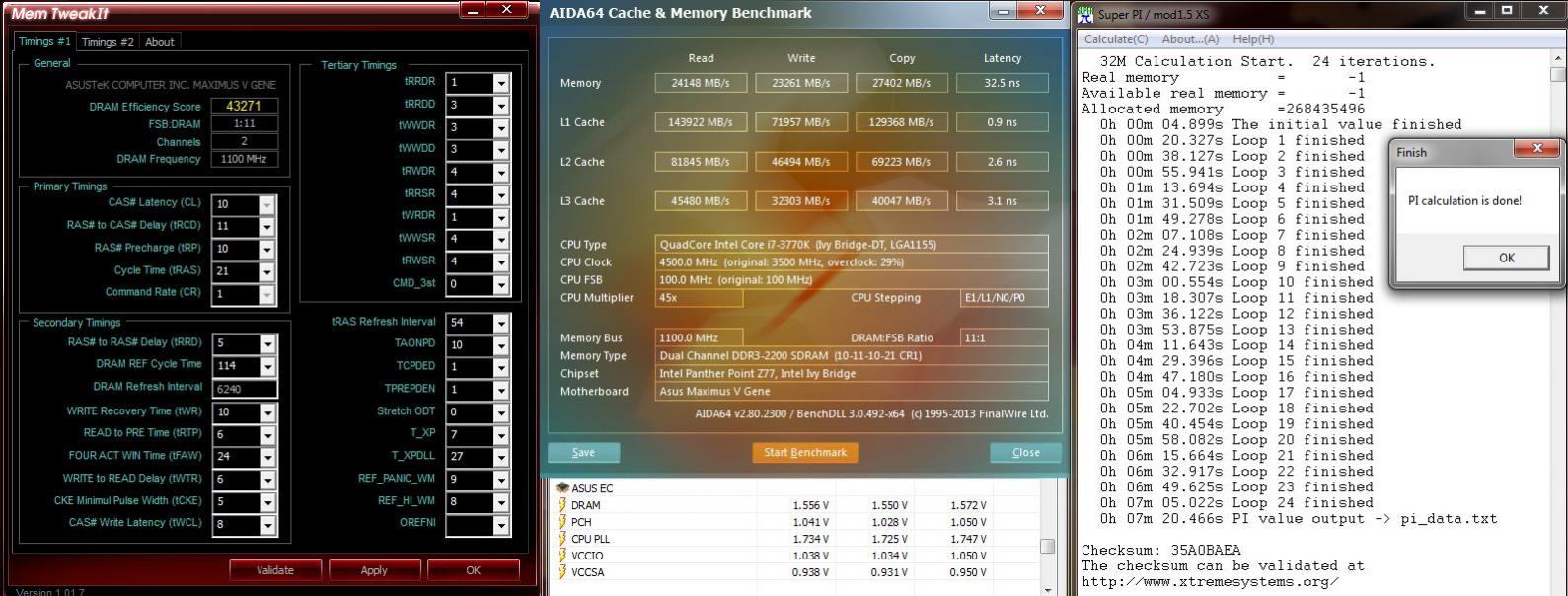Open the CAS# Write Latency (tWCL) dropdown
The image size is (1568, 596).
click(266, 525)
